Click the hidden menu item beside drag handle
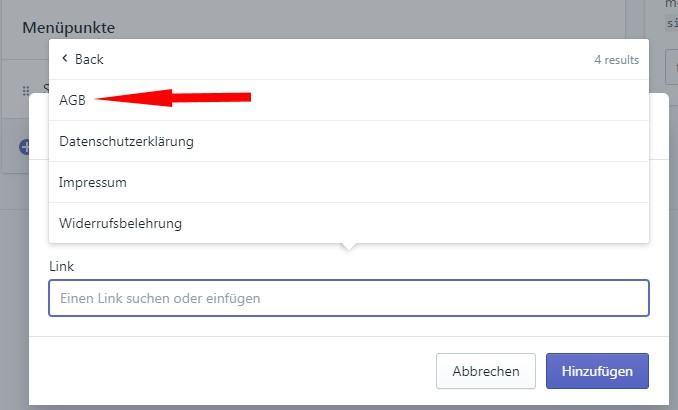This screenshot has height=410, width=678. (x=45, y=89)
